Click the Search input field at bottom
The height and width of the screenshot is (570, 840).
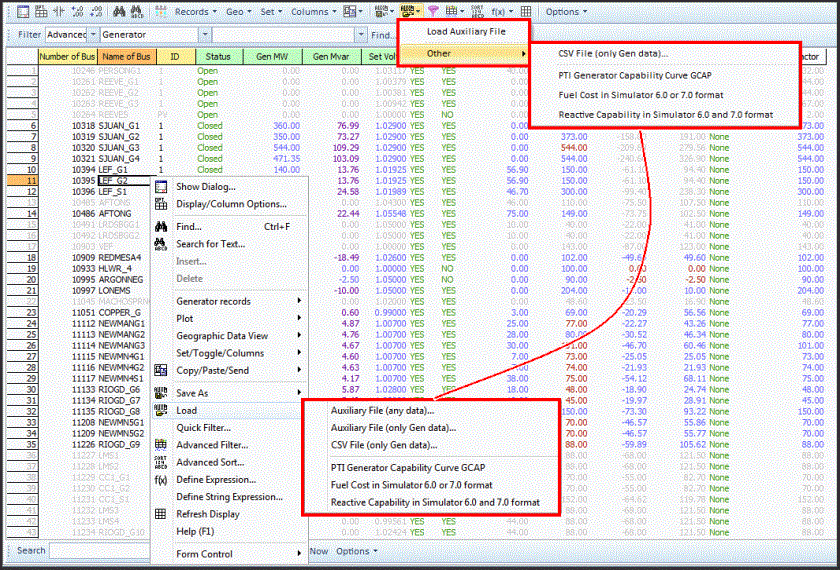pyautogui.click(x=100, y=551)
